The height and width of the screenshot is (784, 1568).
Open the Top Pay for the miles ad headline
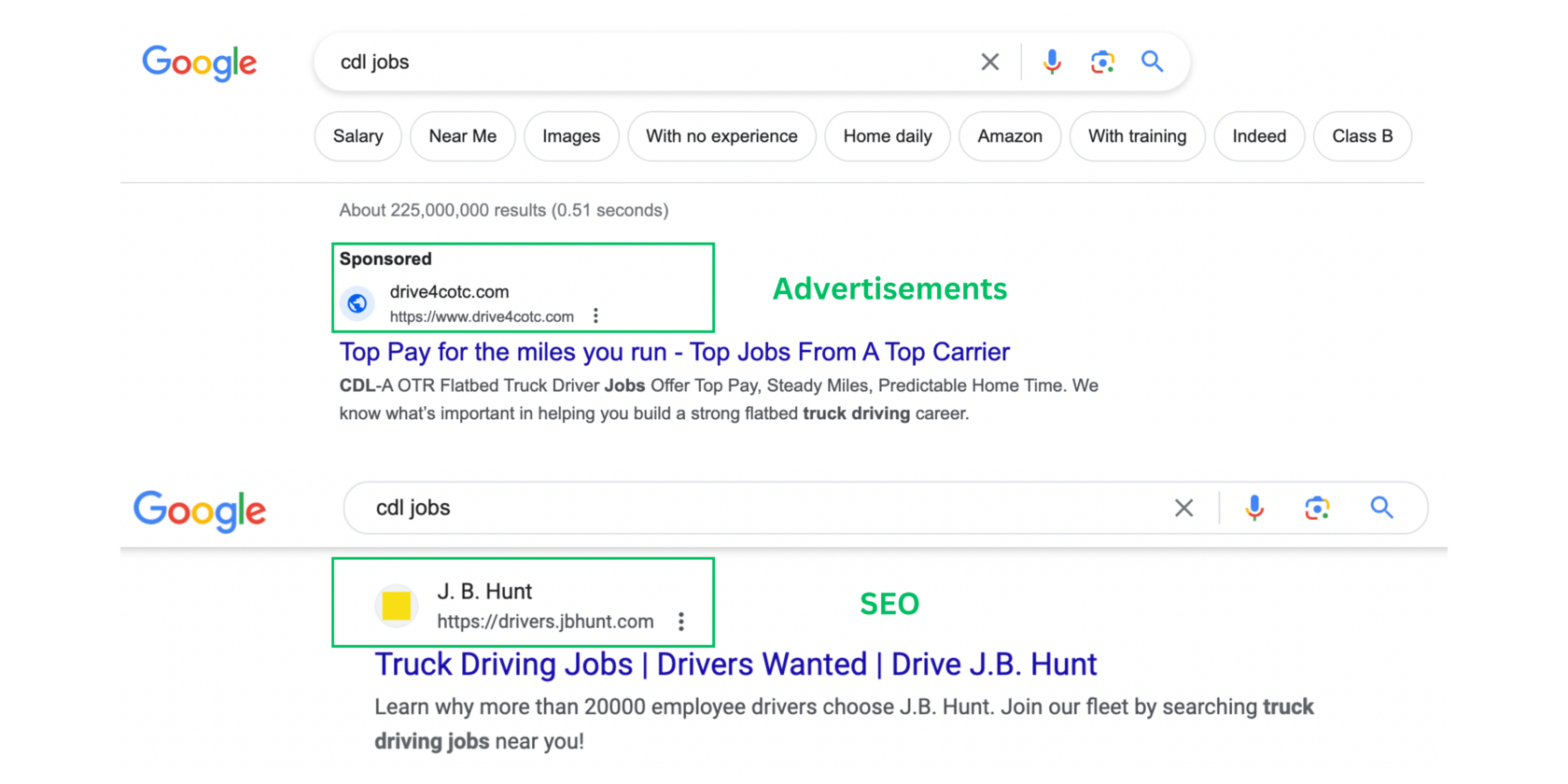tap(674, 352)
